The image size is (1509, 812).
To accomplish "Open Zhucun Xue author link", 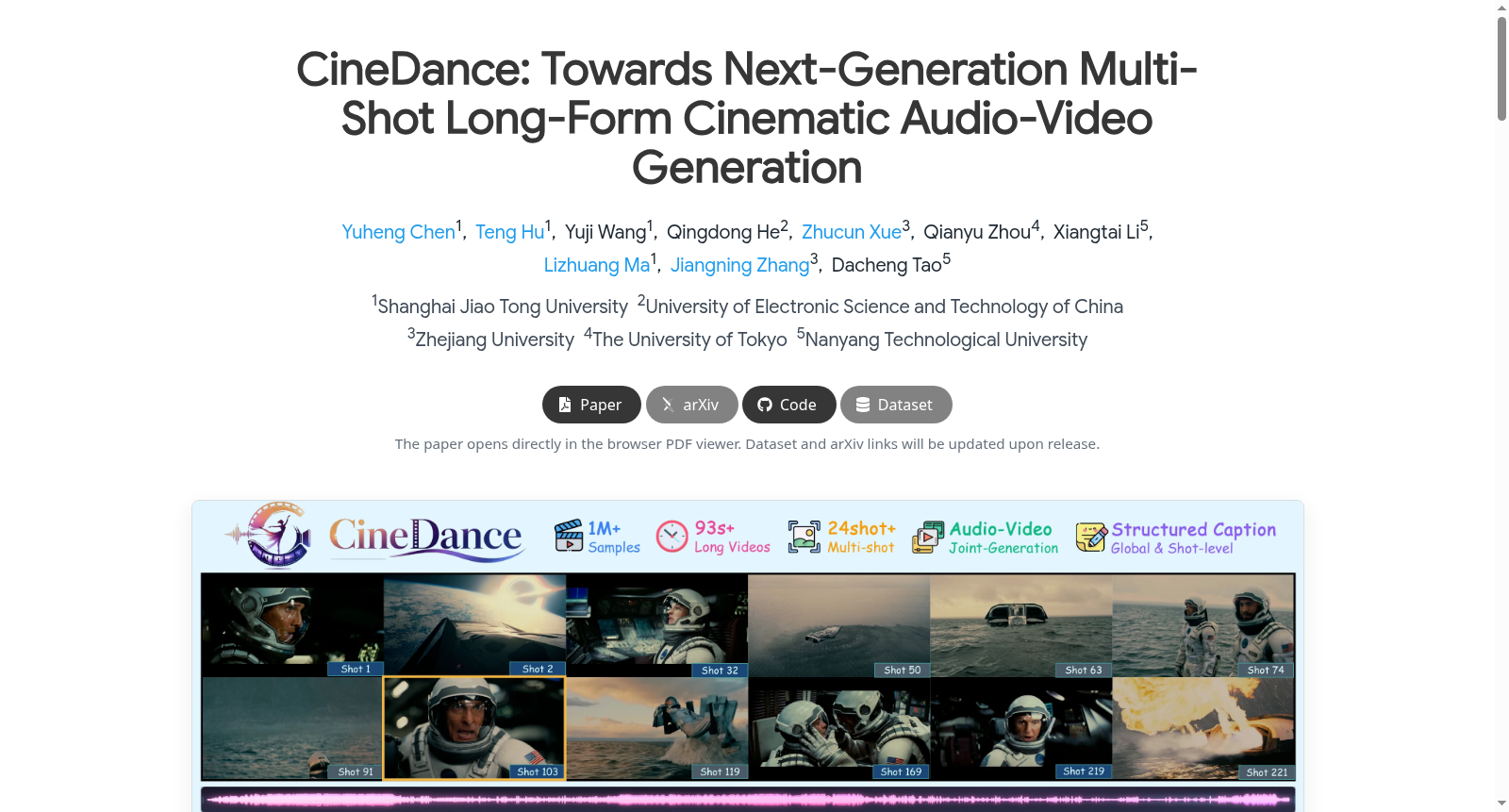I will (851, 232).
